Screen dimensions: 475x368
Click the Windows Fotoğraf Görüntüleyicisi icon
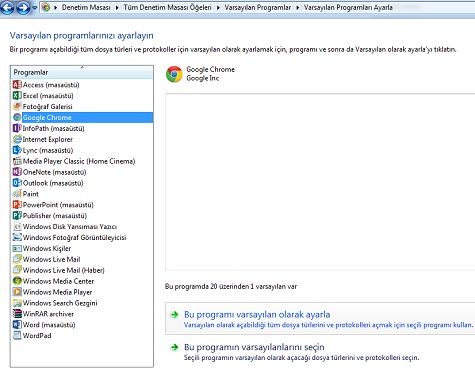point(17,238)
